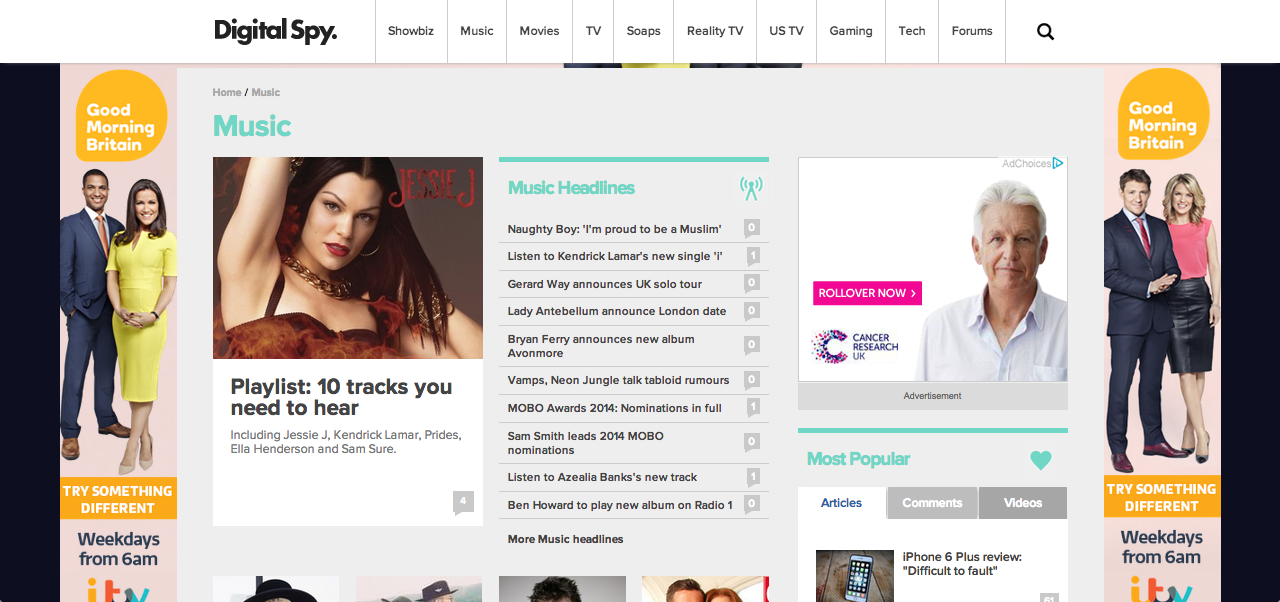Open comment count for Lady Antebellum headline
1280x602 pixels.
coord(752,311)
